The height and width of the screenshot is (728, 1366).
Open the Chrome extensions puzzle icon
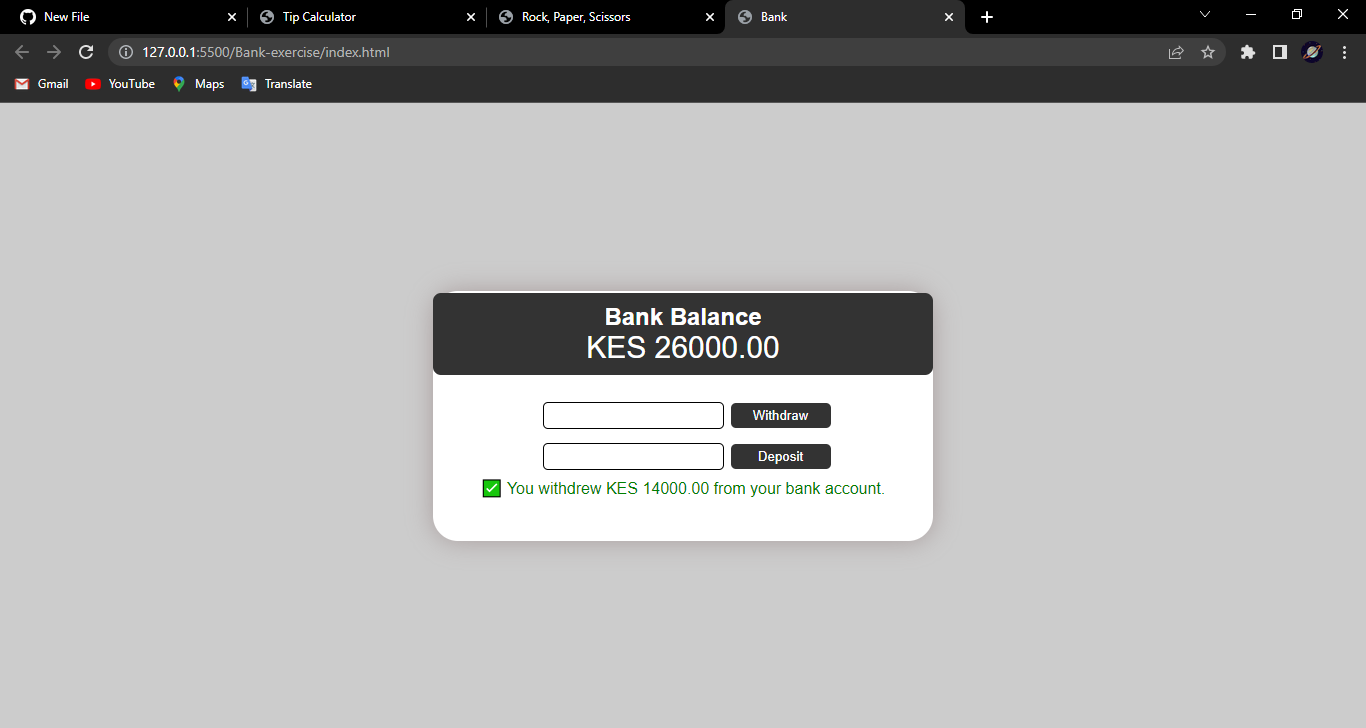[1247, 52]
